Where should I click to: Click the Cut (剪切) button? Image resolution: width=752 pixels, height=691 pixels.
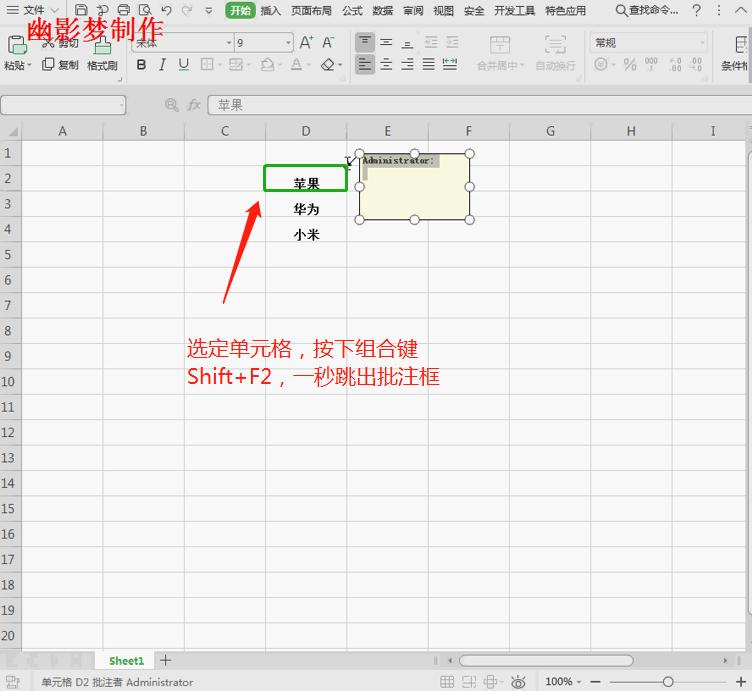61,43
